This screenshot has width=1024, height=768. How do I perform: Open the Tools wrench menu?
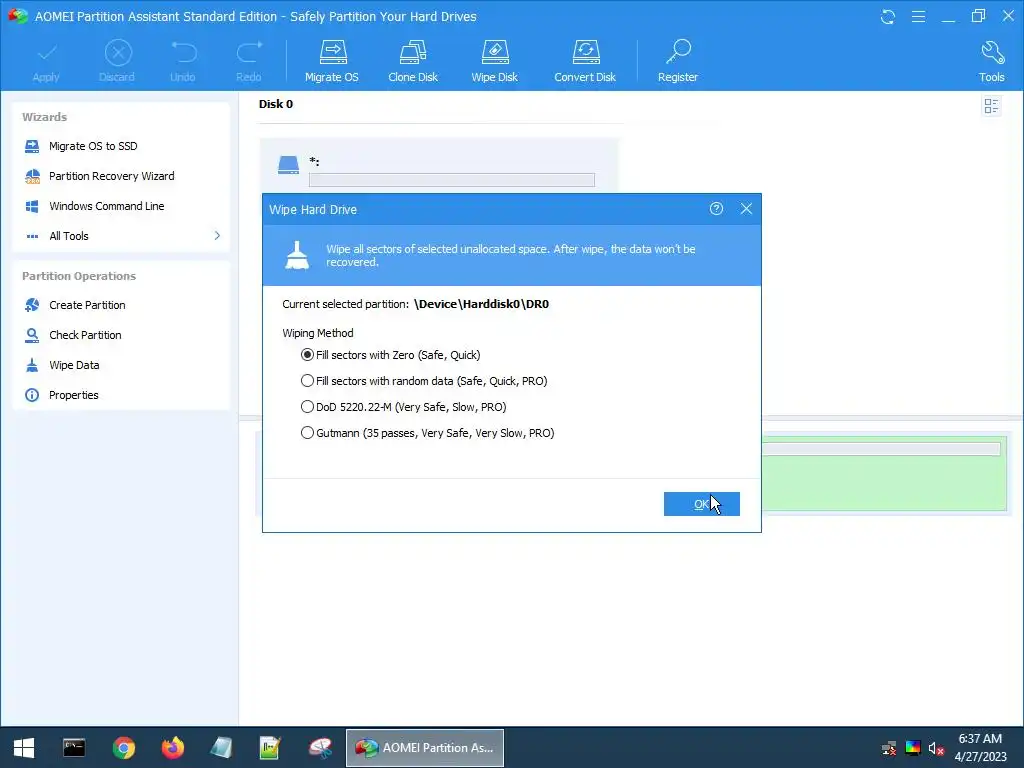click(991, 61)
